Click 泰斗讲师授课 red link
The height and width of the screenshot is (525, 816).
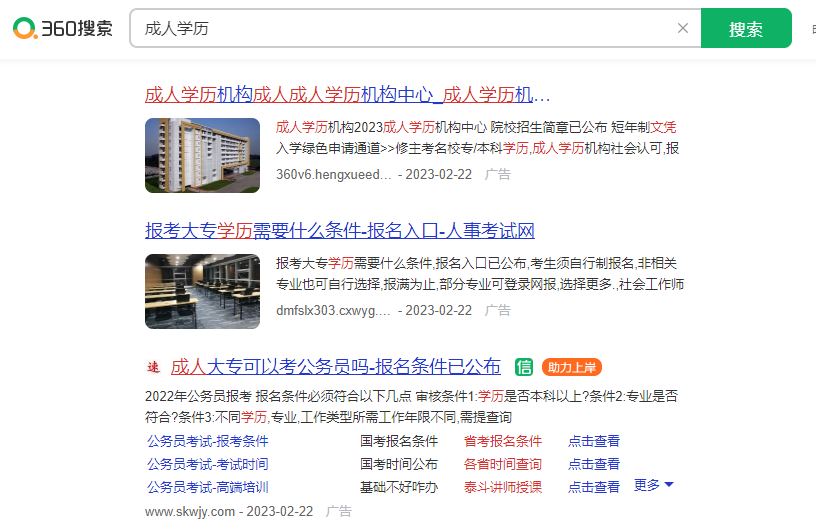503,487
